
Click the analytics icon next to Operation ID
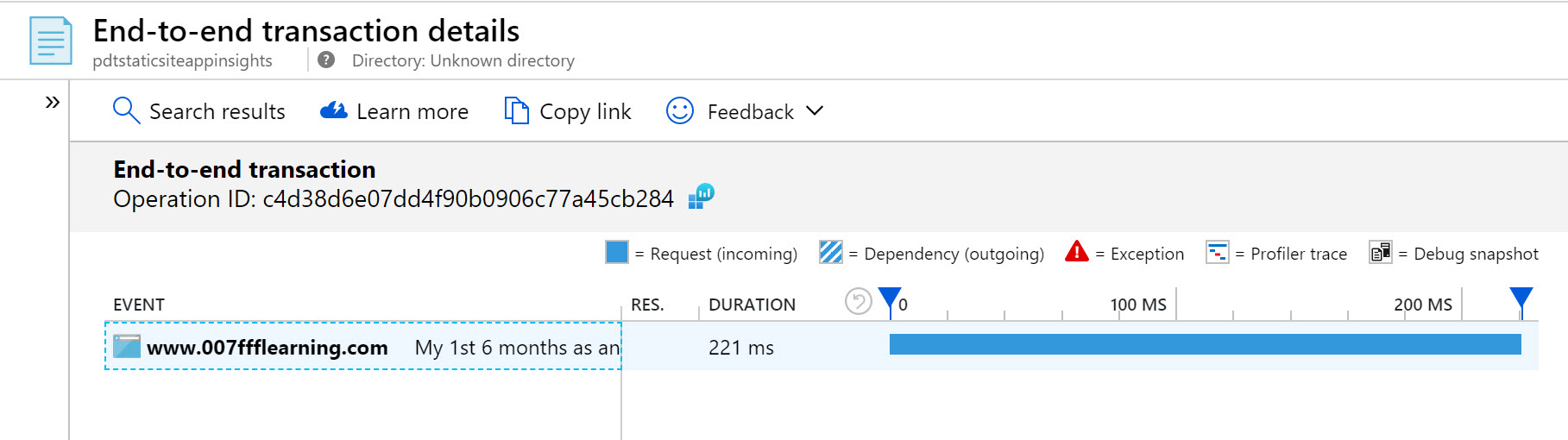(x=702, y=197)
